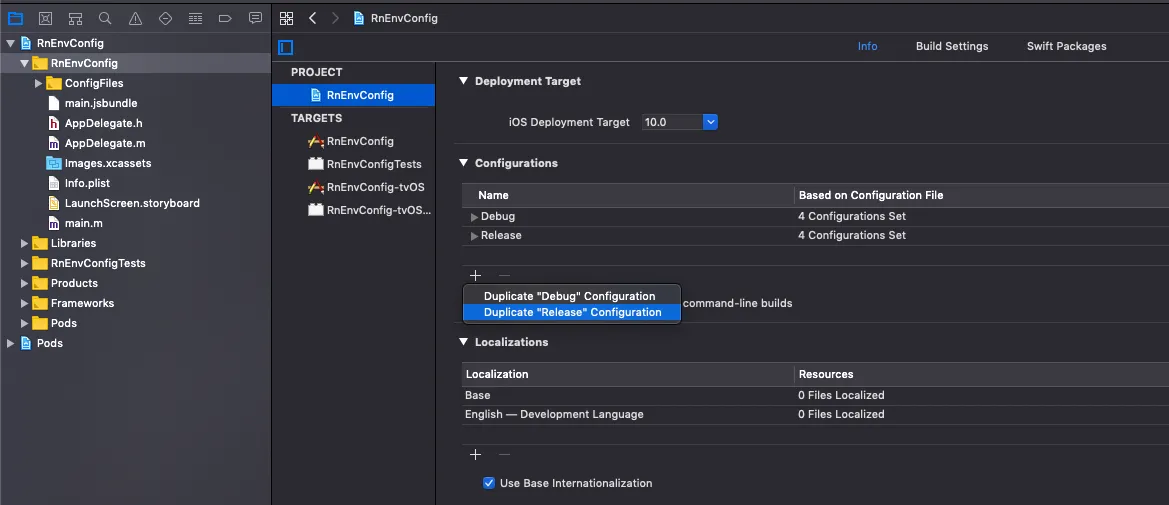The height and width of the screenshot is (505, 1169).
Task: Open the Find navigator magnifier icon
Action: click(105, 18)
